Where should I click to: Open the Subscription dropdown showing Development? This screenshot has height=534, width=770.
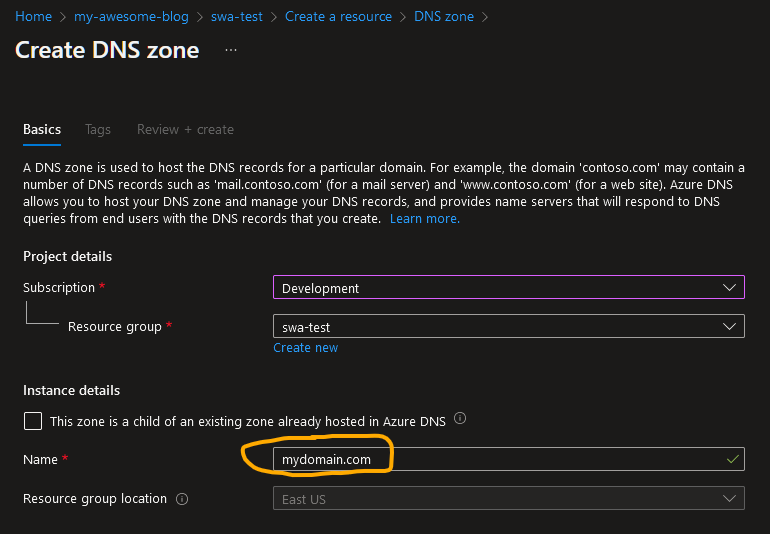pos(509,287)
